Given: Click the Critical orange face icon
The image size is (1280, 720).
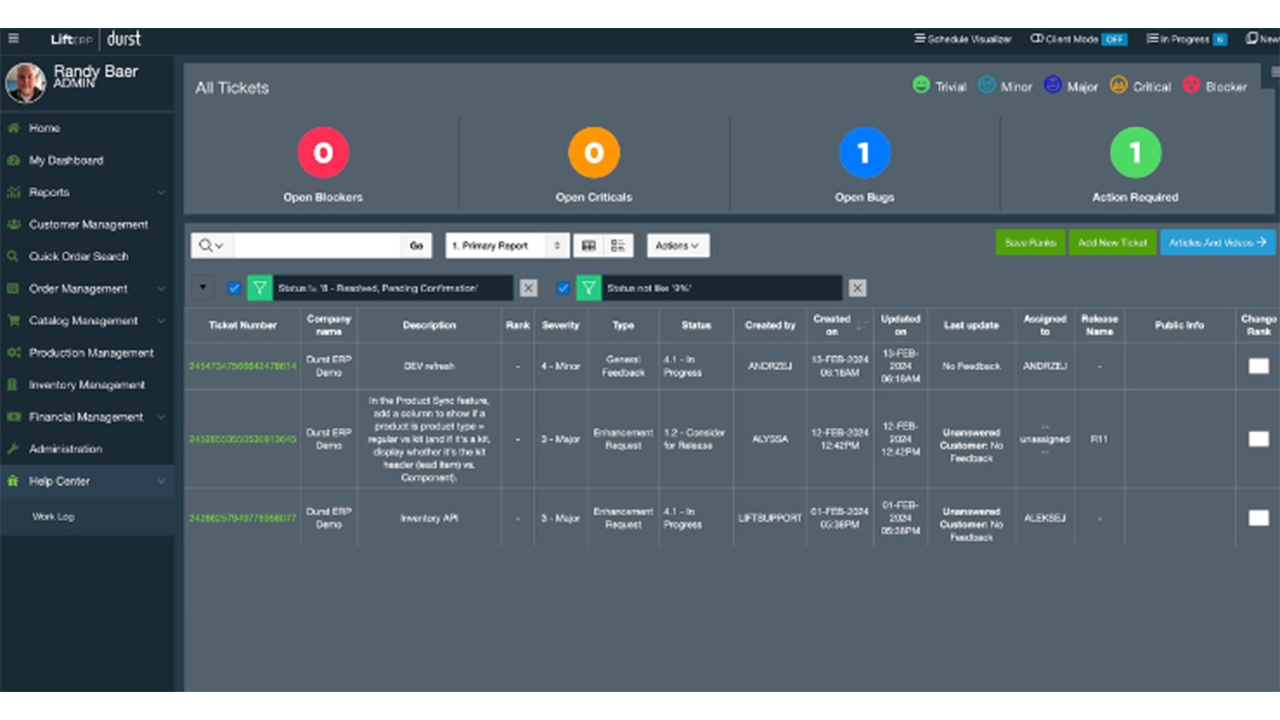Looking at the screenshot, I should click(x=1118, y=86).
